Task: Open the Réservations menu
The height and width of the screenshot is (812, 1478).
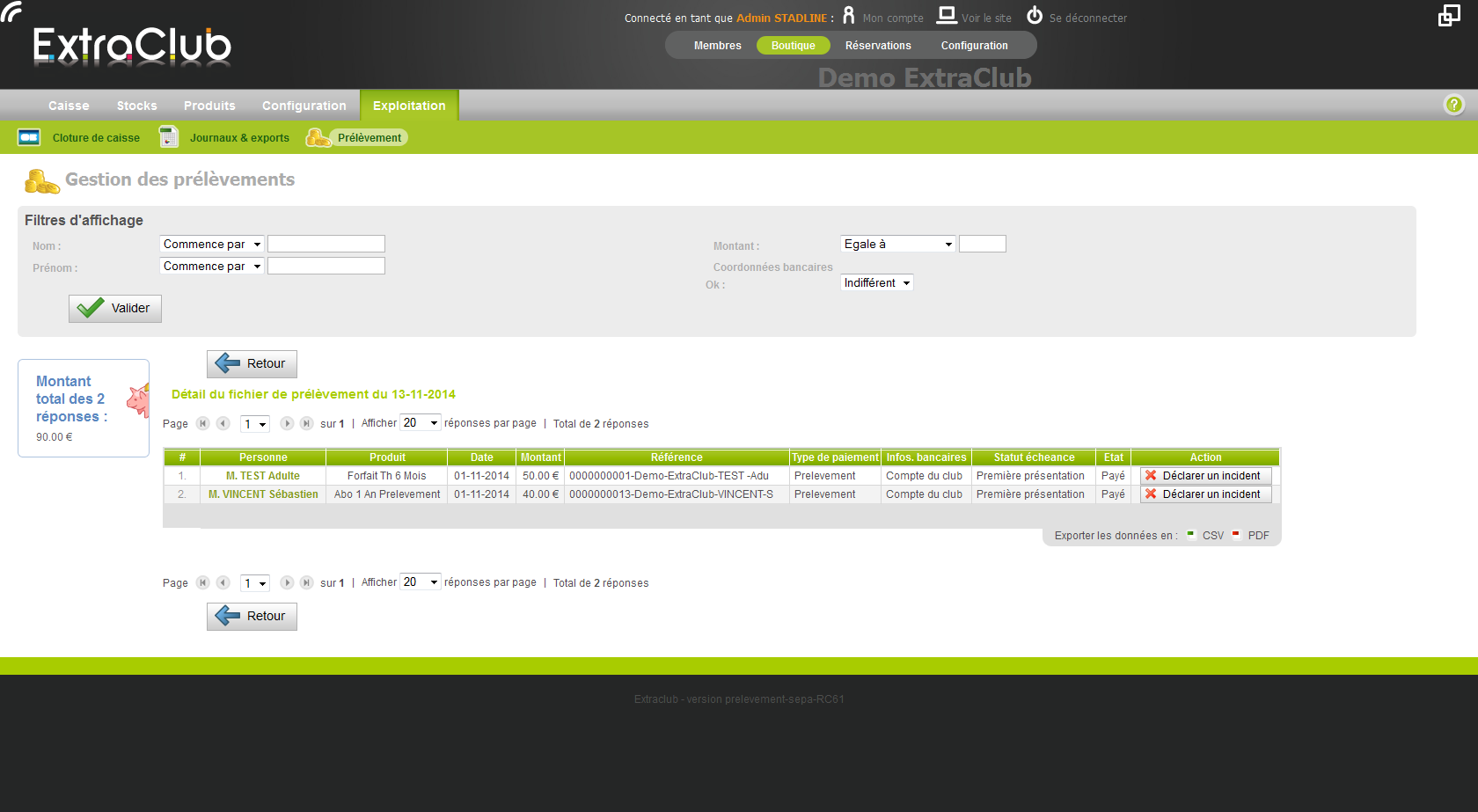Action: [878, 46]
